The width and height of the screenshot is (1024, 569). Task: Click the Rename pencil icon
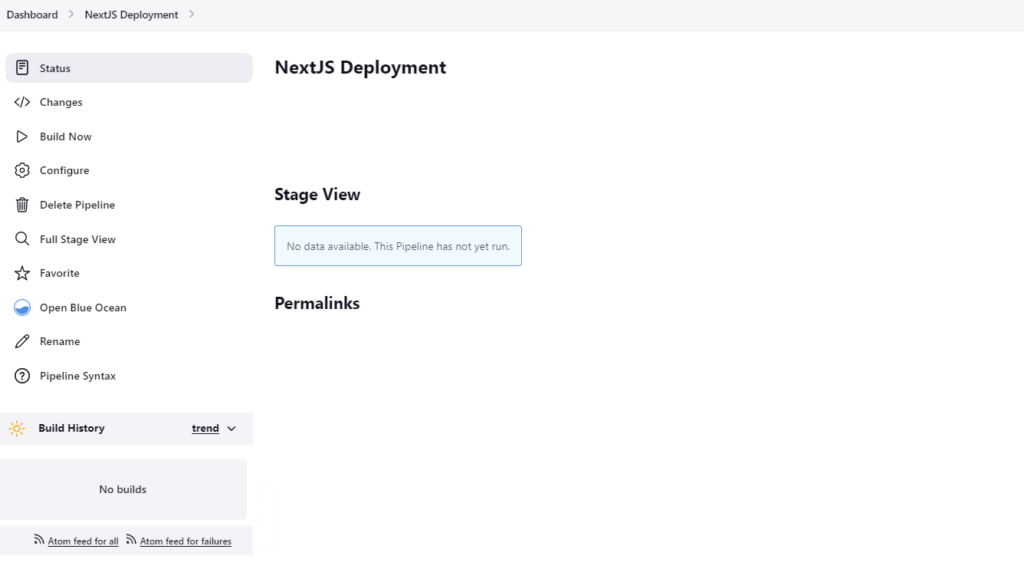(22, 342)
